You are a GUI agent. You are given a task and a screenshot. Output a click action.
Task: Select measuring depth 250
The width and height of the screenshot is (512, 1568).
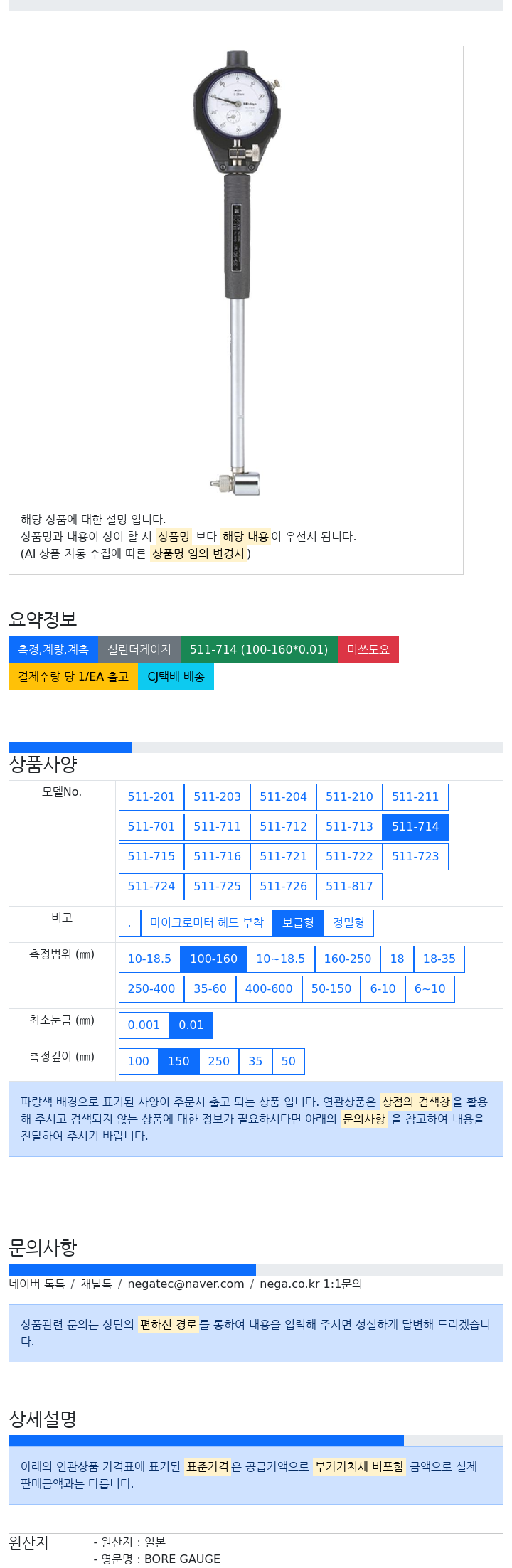(218, 1061)
